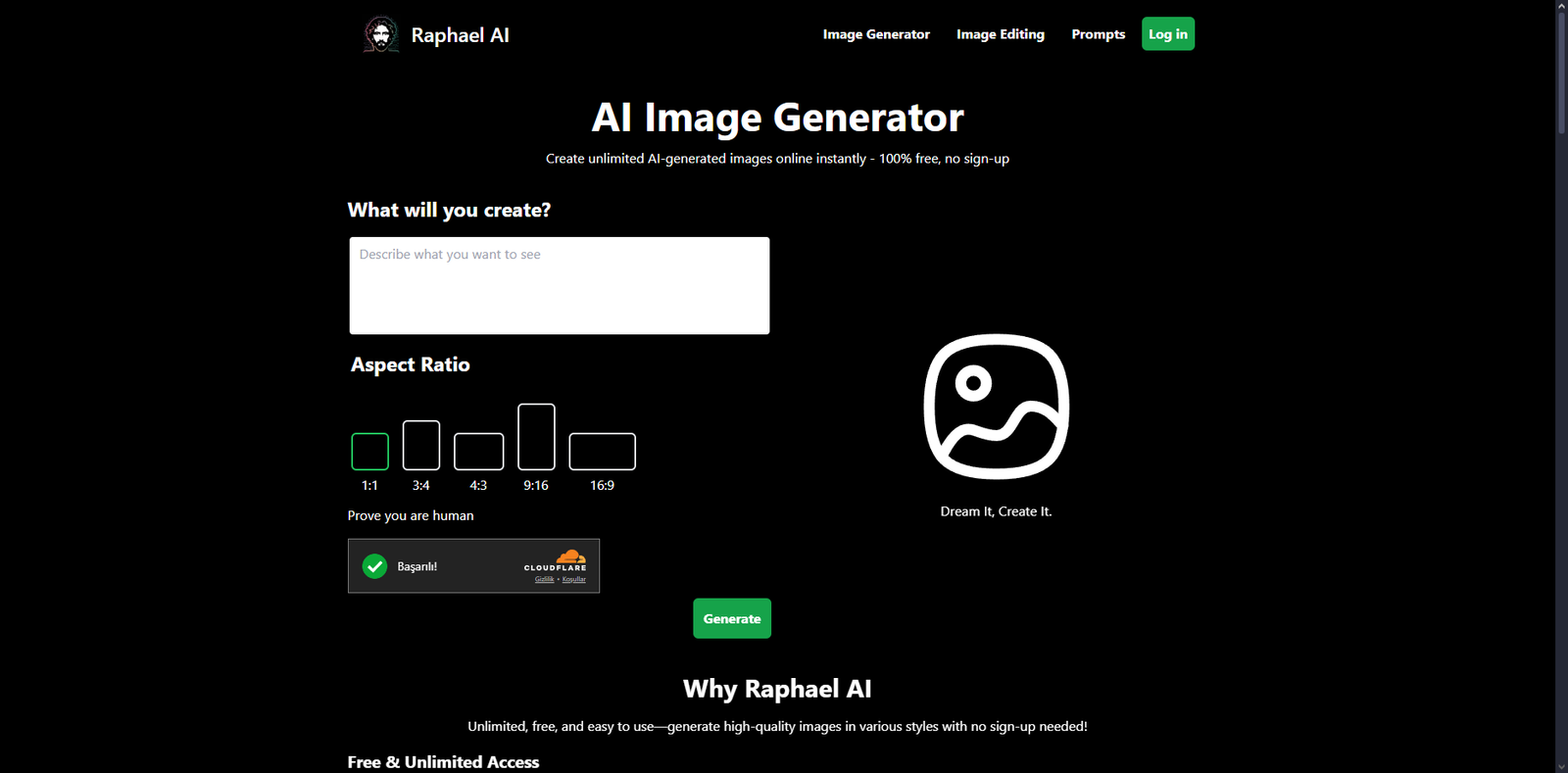1568x773 pixels.
Task: Open the Cloudflare Gizlilik privacy link
Action: 545,579
